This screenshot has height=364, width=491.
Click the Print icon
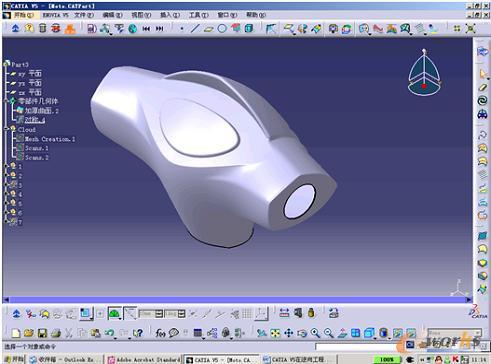(55, 333)
